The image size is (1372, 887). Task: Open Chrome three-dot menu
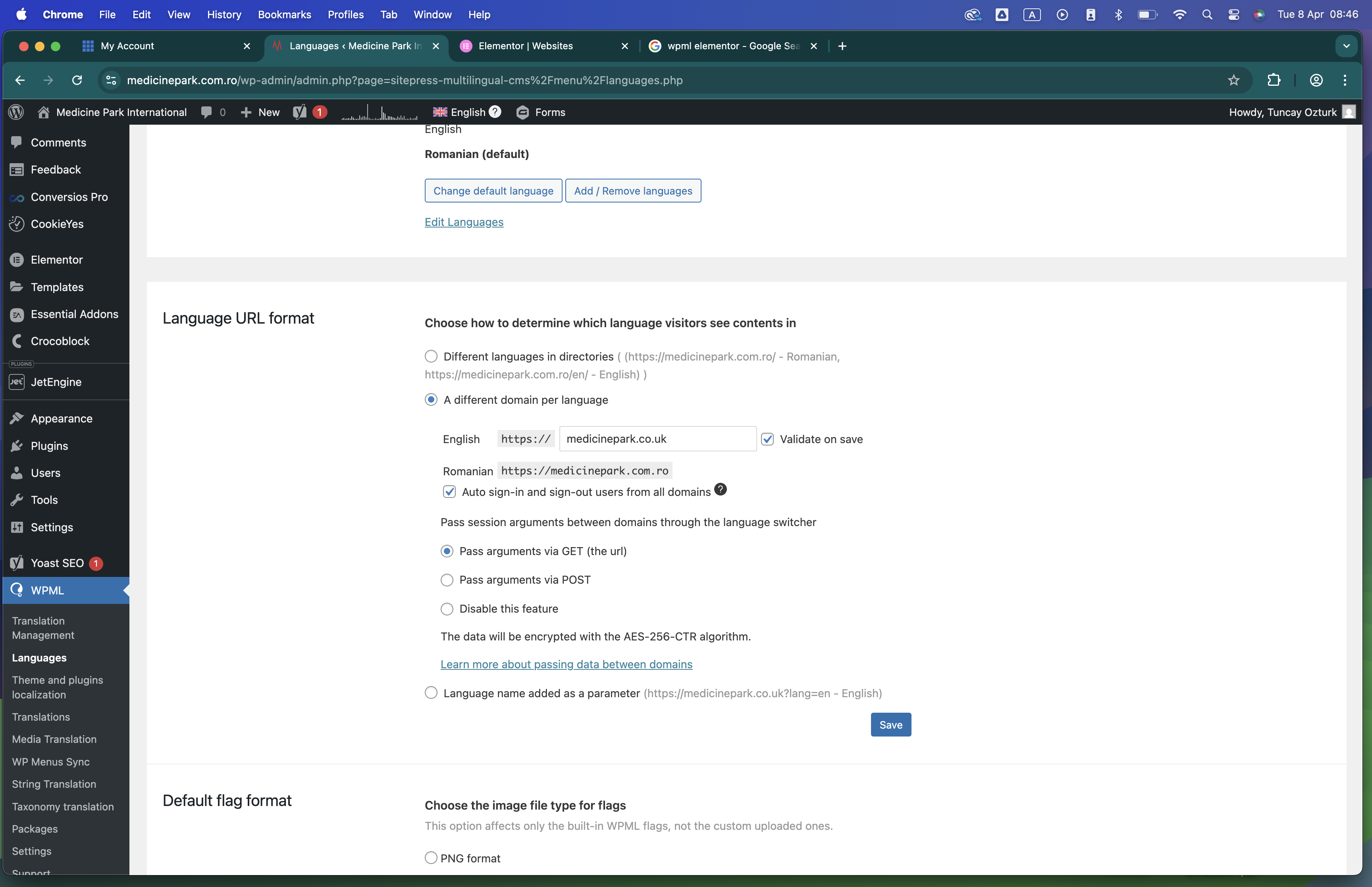point(1345,80)
